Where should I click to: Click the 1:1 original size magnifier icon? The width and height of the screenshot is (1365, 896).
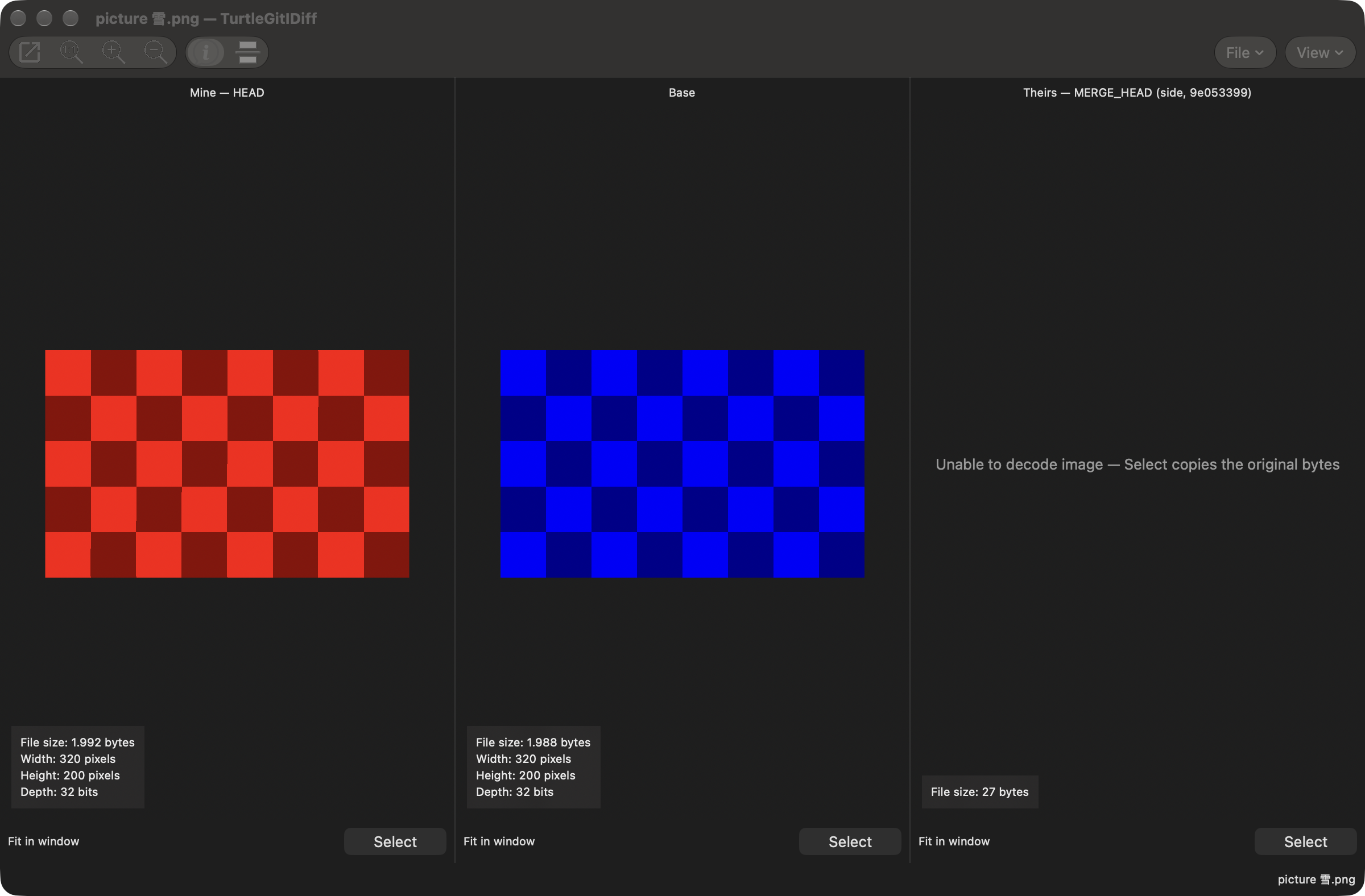pyautogui.click(x=72, y=52)
